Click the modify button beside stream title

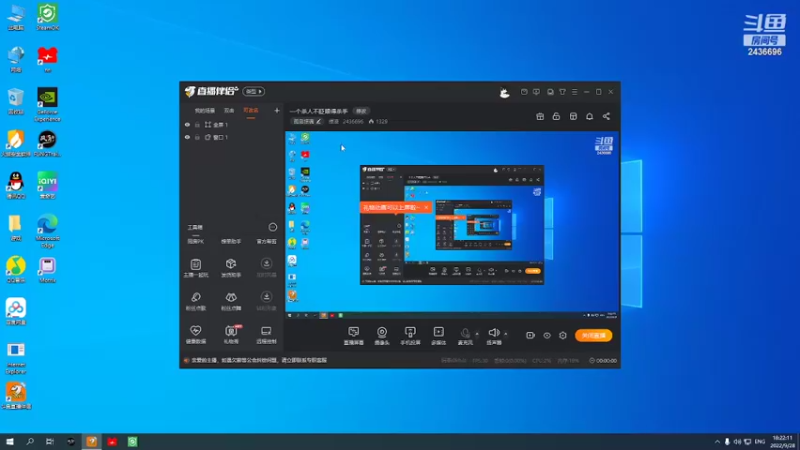coord(361,111)
